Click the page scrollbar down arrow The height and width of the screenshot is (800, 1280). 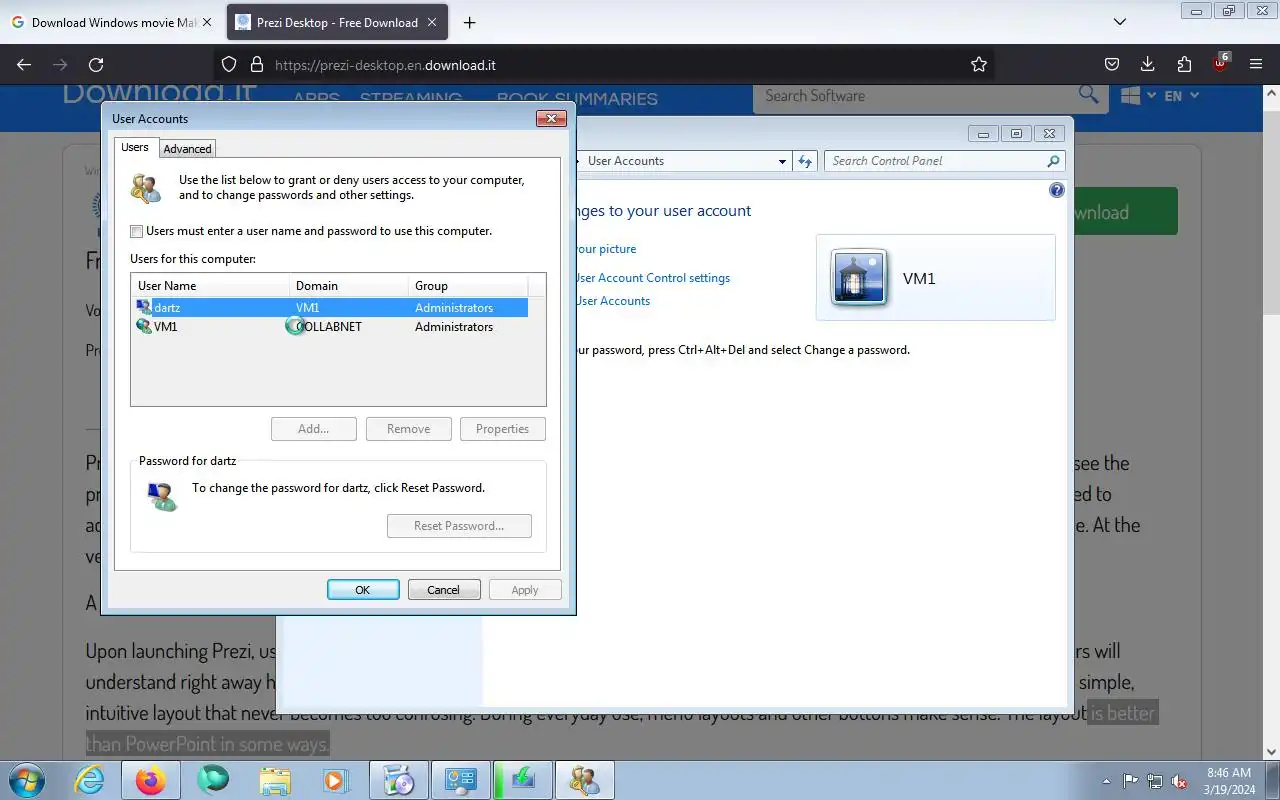tap(1271, 751)
